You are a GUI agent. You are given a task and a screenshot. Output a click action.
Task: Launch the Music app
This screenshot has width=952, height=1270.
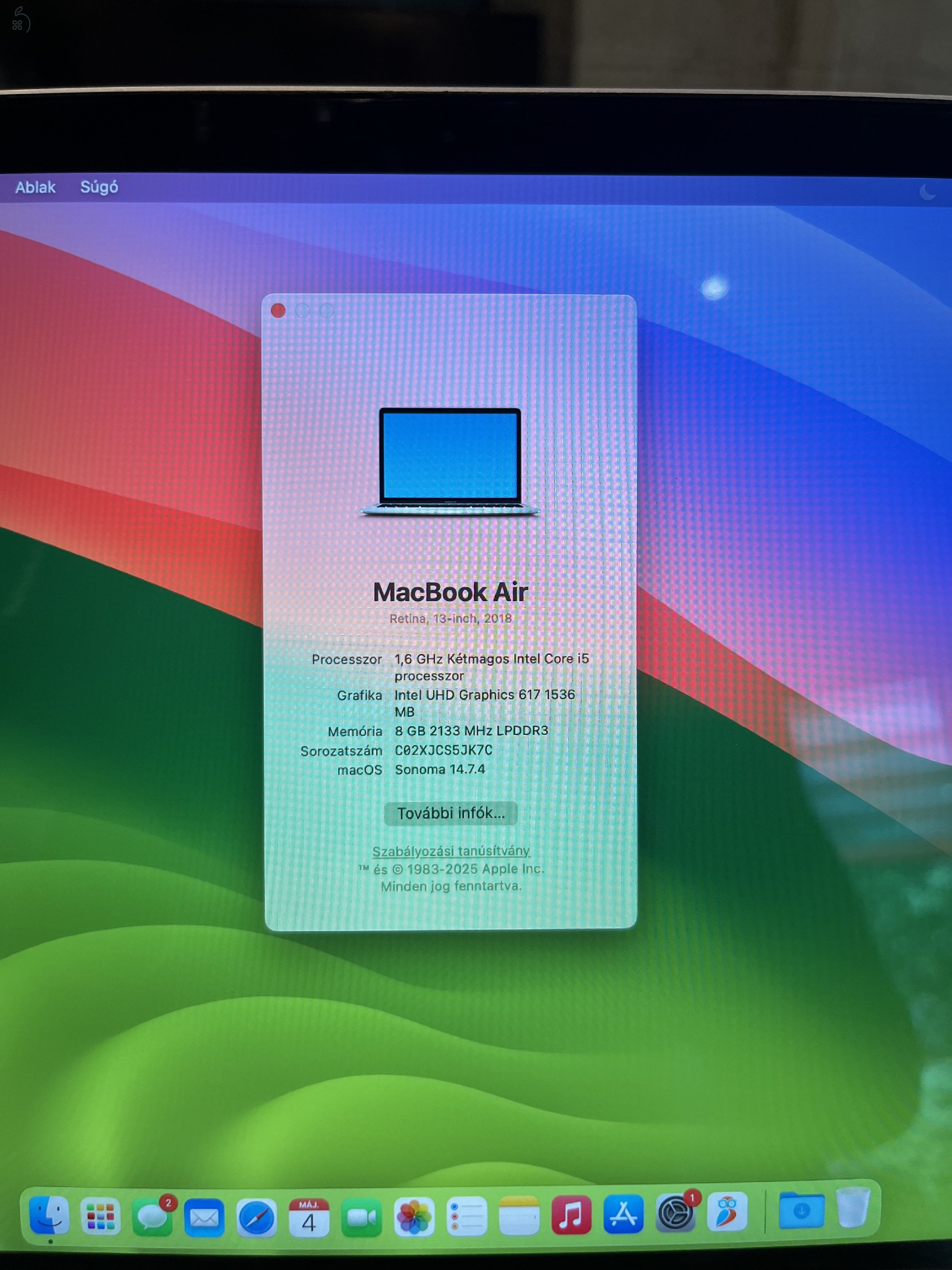tap(571, 1215)
